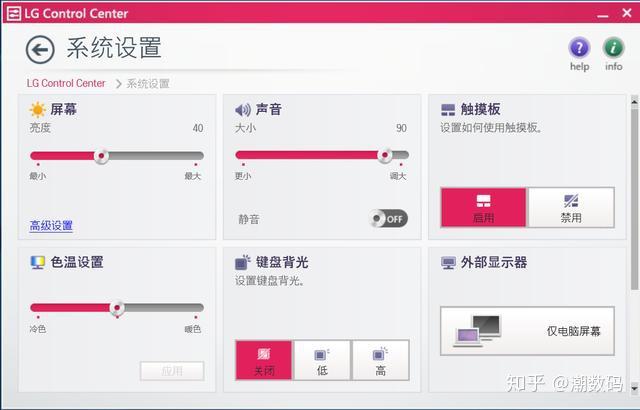Click 设置键盘背光 description text

click(269, 281)
